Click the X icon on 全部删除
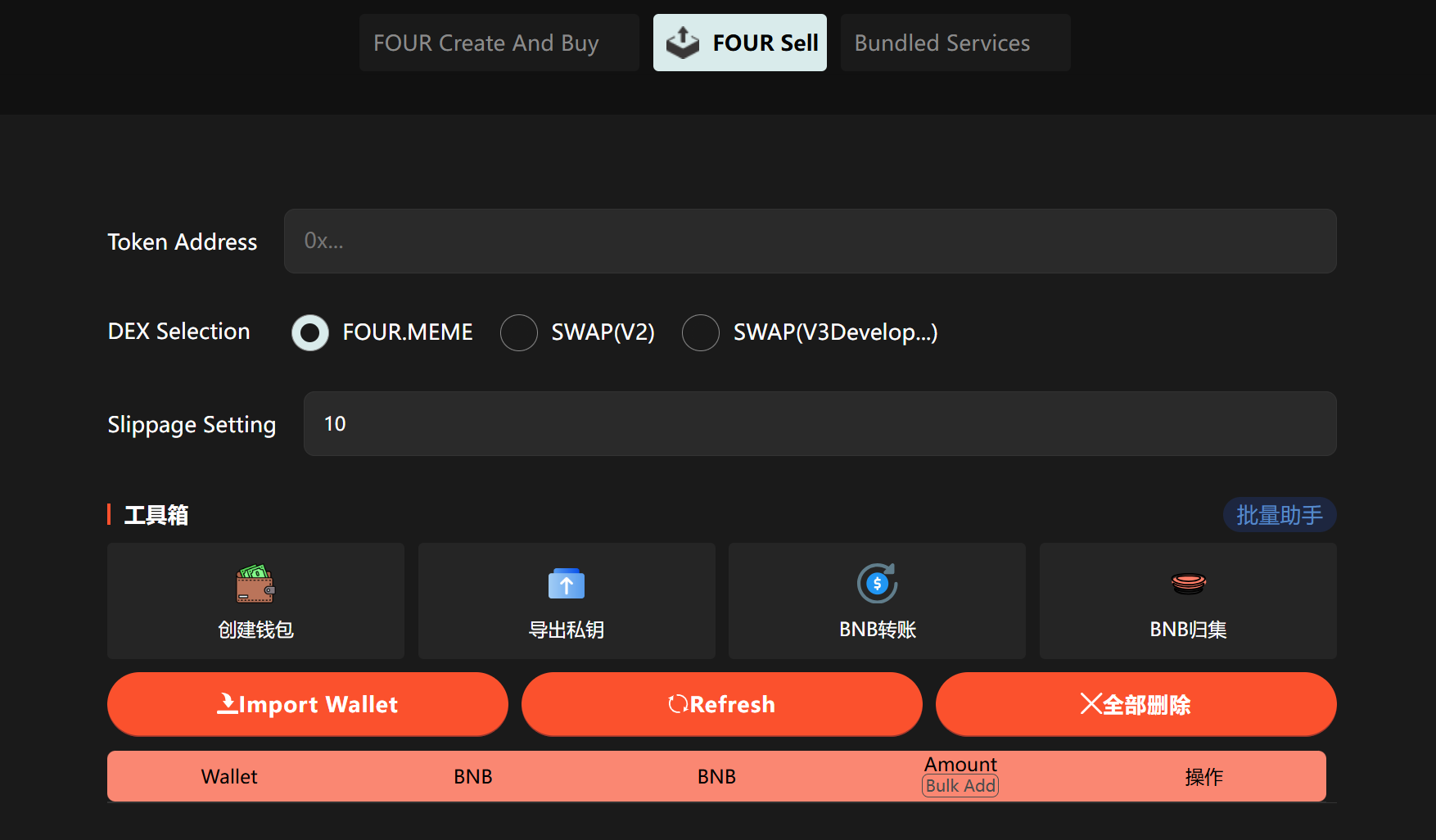Viewport: 1436px width, 840px height. pos(1090,704)
